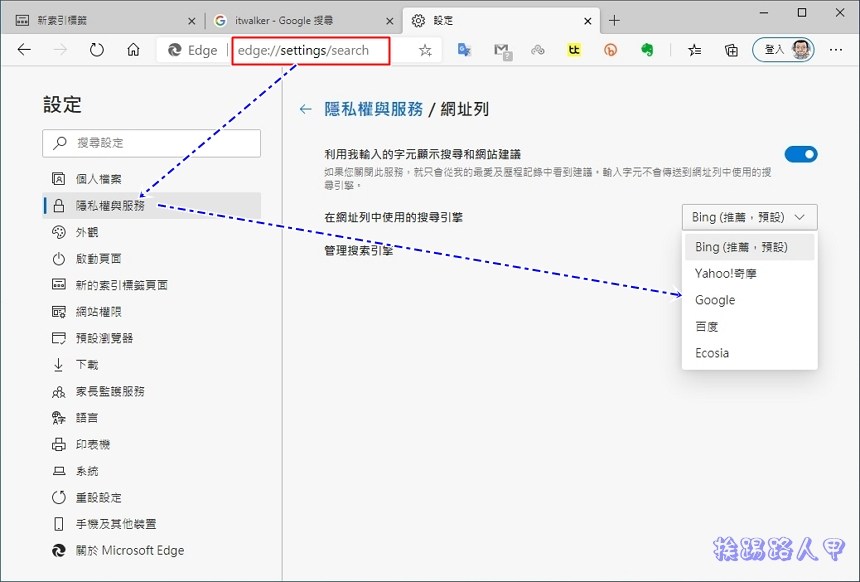Click the browser refresh button
The width and height of the screenshot is (860, 582).
click(x=97, y=50)
